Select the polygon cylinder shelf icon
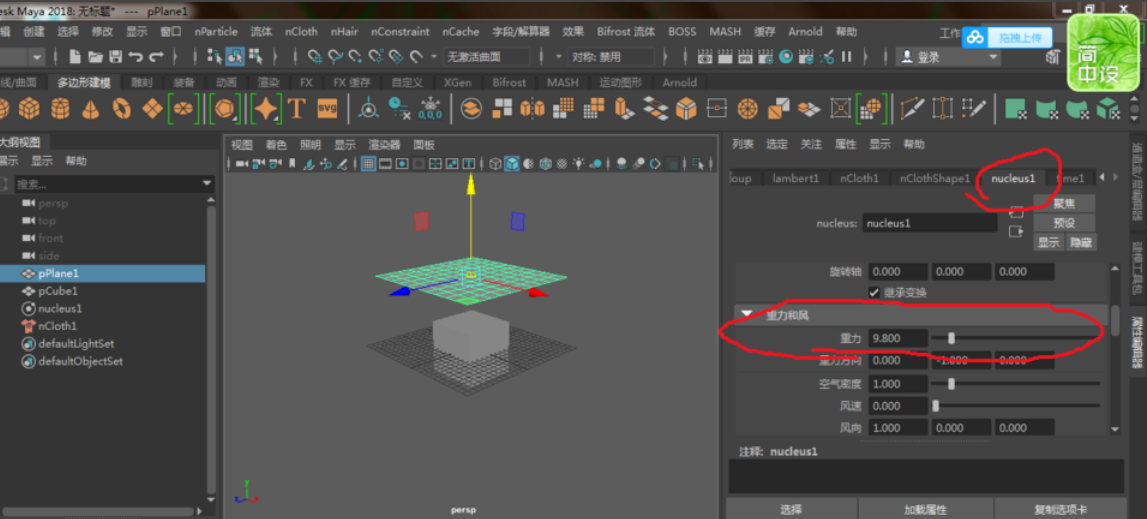 pyautogui.click(x=60, y=109)
